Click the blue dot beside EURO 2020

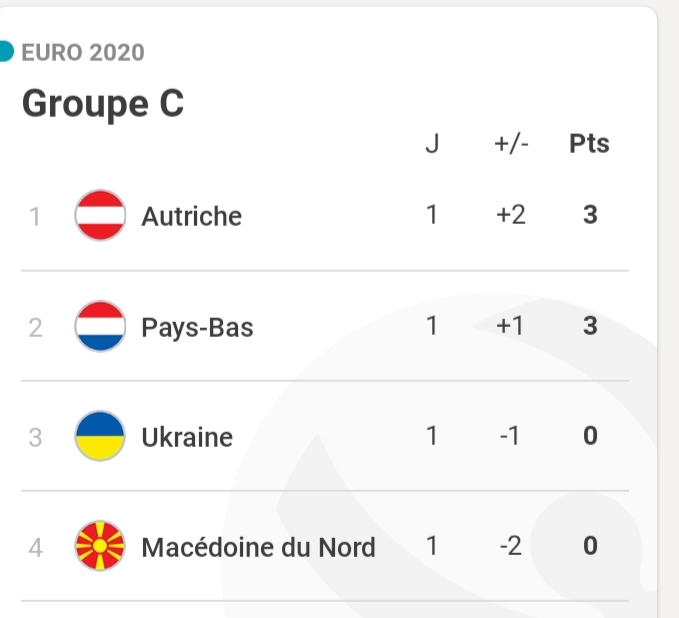click(6, 52)
